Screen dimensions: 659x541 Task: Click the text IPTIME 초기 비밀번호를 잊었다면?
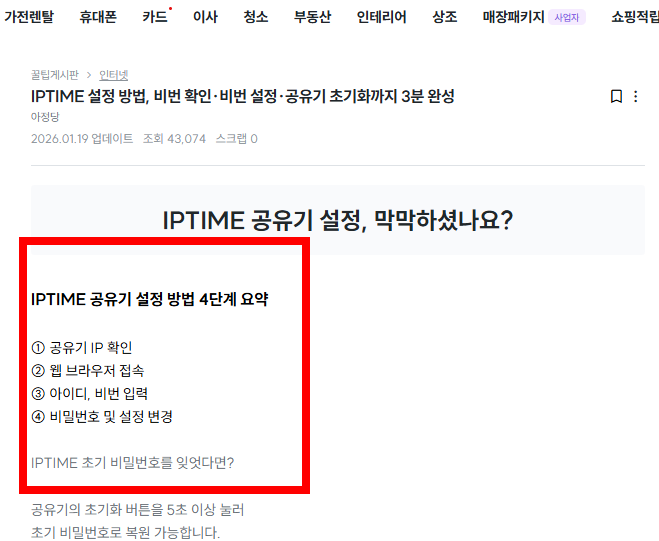tap(132, 463)
